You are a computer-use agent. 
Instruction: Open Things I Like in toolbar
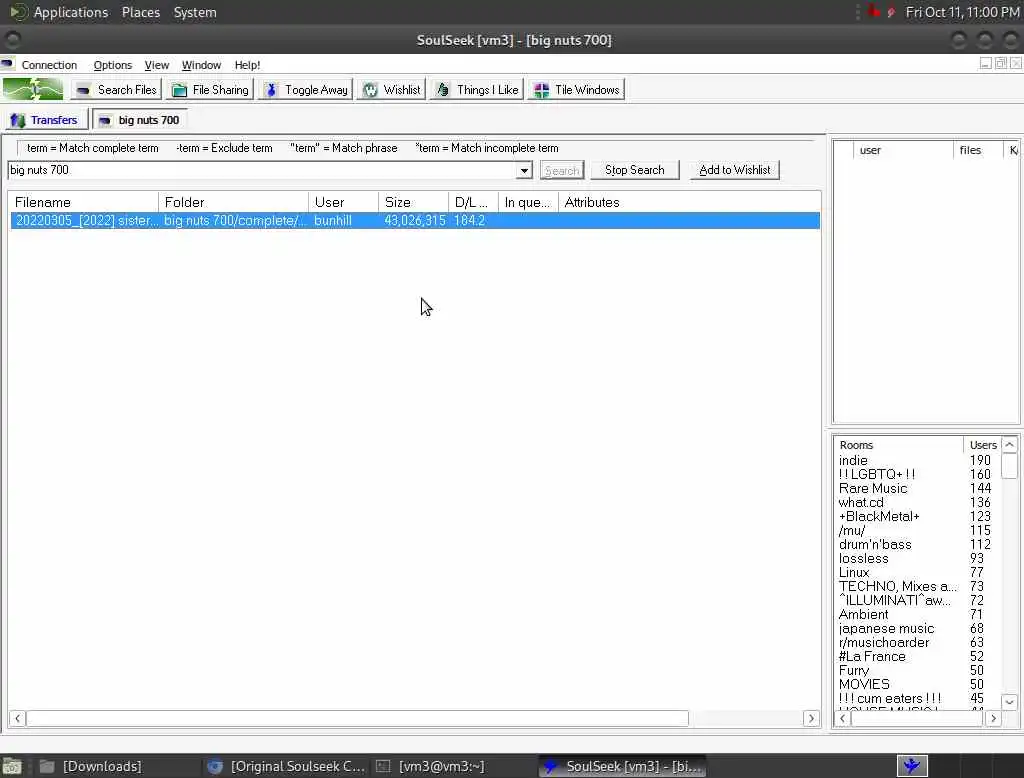pyautogui.click(x=477, y=89)
